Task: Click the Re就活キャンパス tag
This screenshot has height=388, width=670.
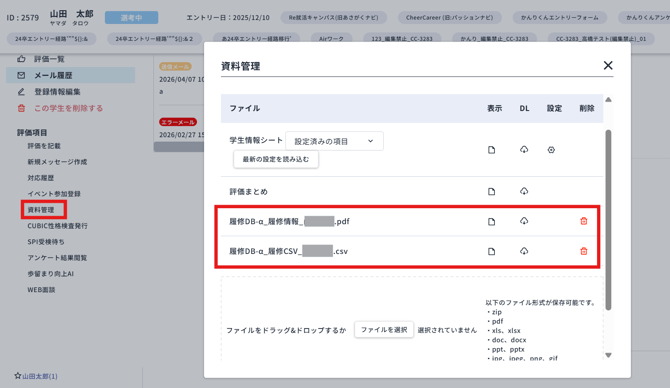Action: pyautogui.click(x=334, y=18)
